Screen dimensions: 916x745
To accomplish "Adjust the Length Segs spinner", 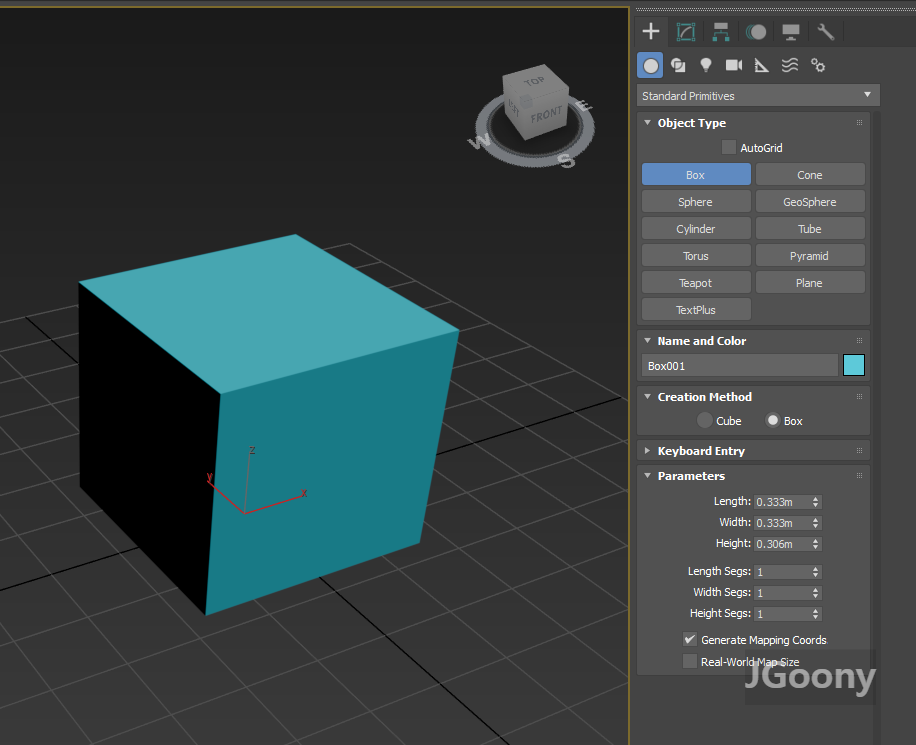I will click(x=816, y=571).
